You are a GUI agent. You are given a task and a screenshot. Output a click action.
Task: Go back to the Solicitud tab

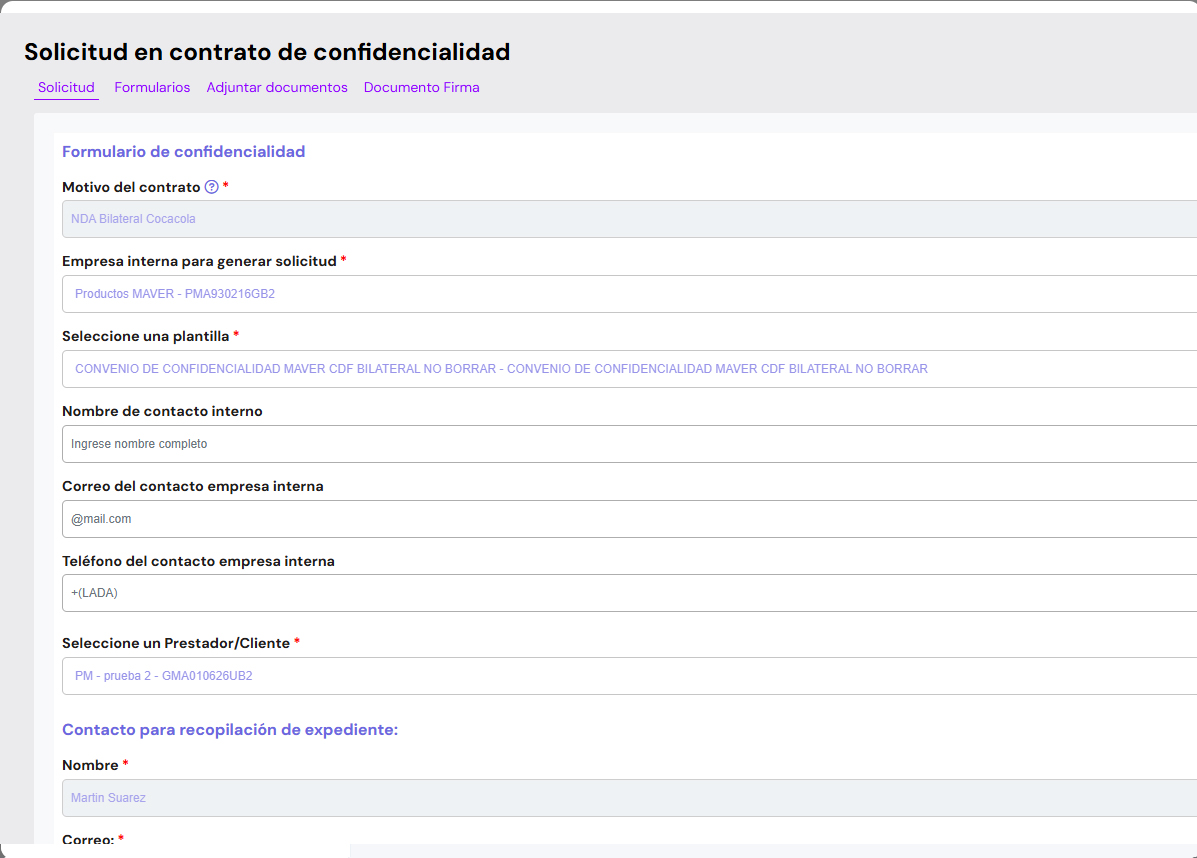pyautogui.click(x=66, y=87)
